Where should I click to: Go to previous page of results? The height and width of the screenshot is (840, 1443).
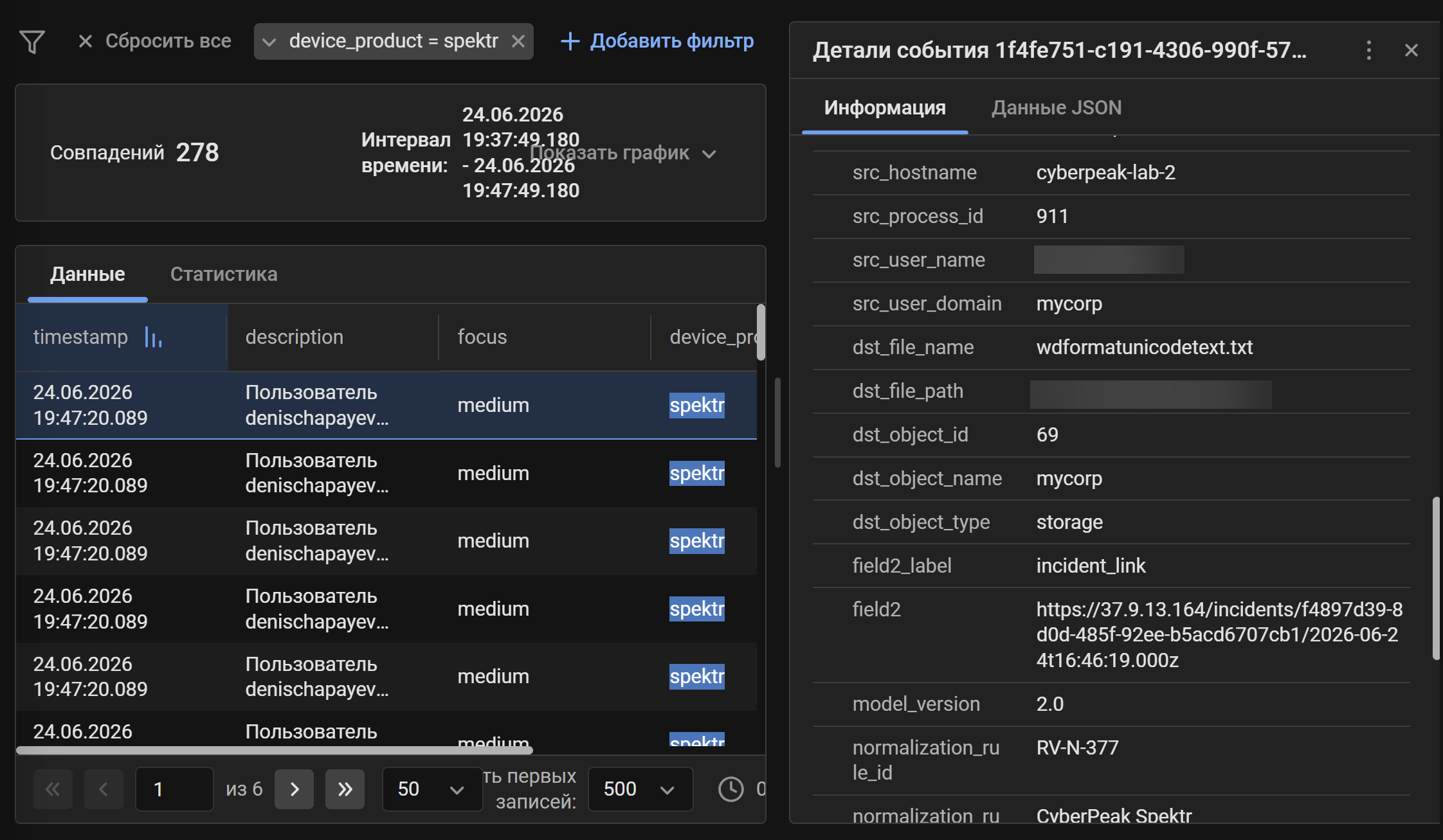[x=104, y=789]
